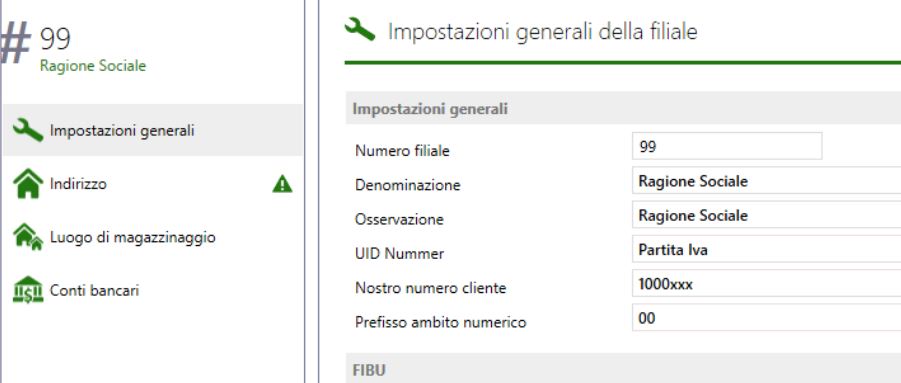Click the FIBU section header
The width and height of the screenshot is (901, 383).
tap(623, 369)
